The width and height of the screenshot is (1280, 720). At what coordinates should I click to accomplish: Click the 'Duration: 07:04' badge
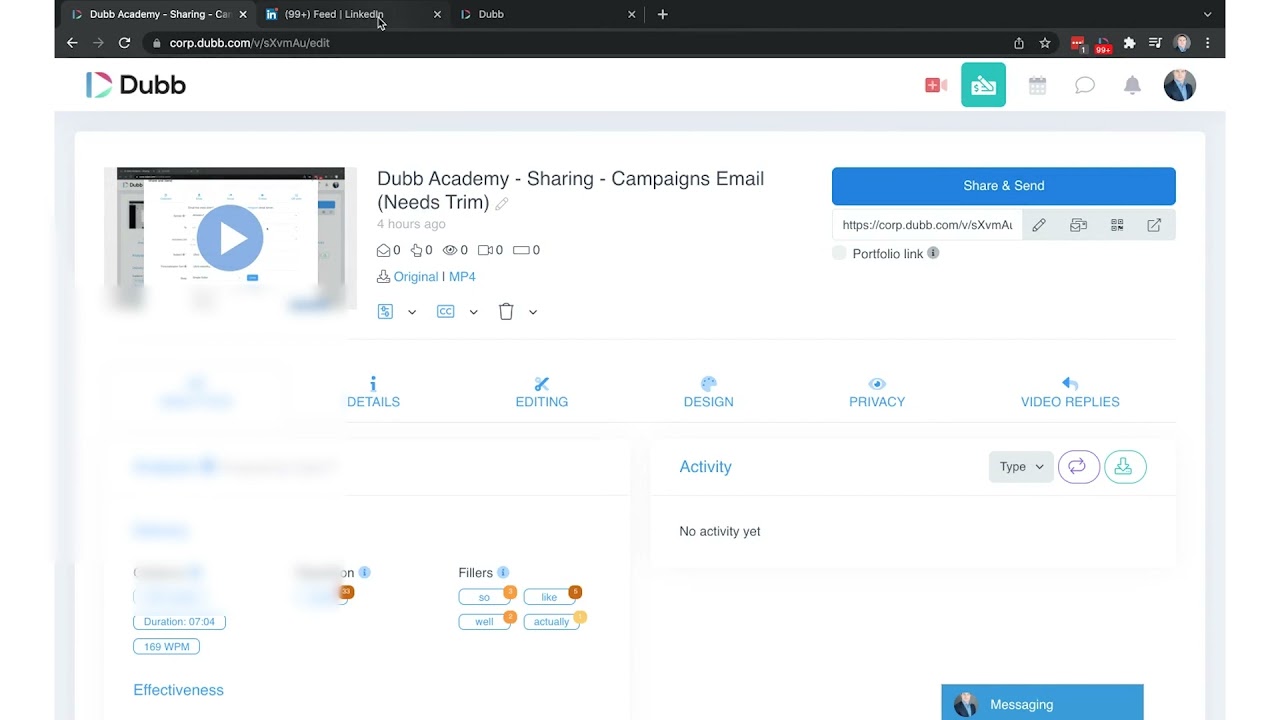click(179, 621)
